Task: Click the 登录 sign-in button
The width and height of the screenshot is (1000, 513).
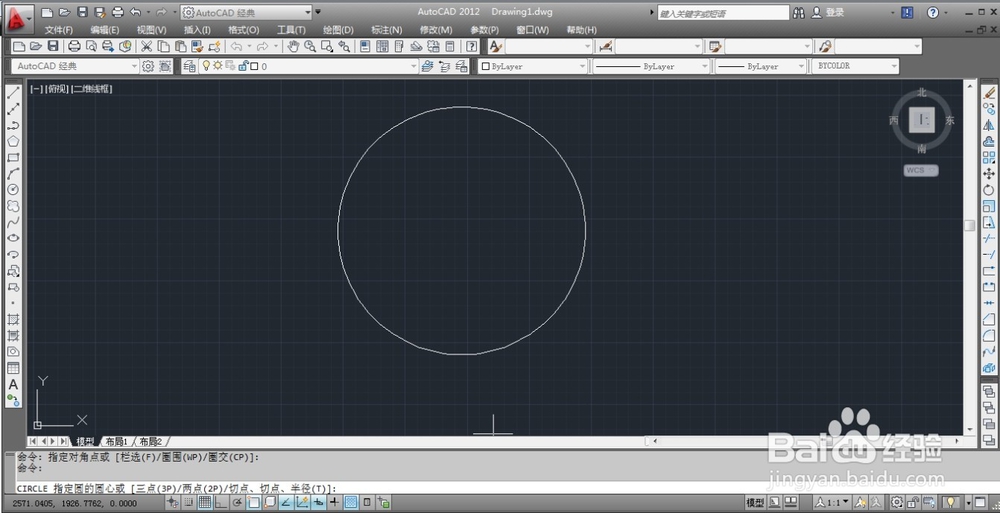Action: [x=834, y=13]
